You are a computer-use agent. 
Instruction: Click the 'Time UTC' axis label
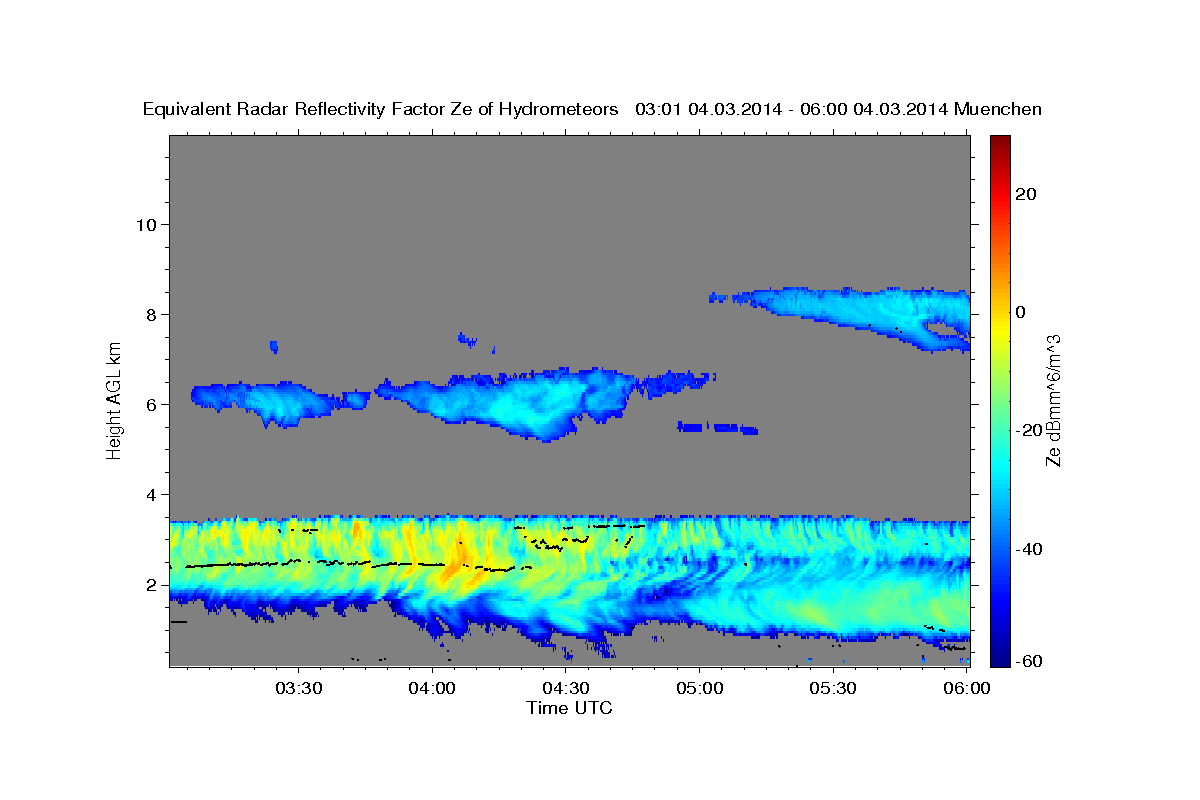pos(569,708)
